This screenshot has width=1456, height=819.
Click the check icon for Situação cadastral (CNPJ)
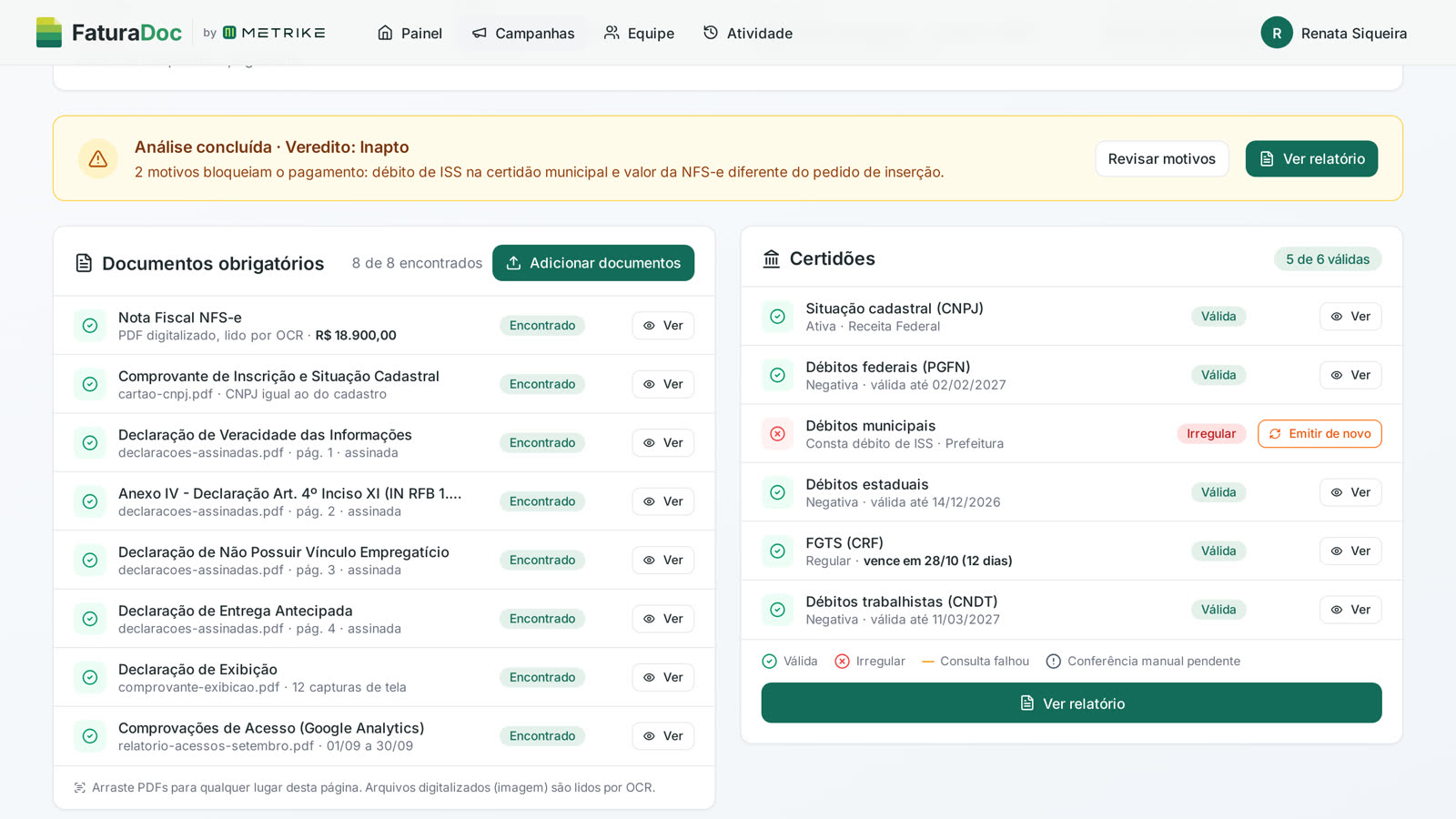778,317
